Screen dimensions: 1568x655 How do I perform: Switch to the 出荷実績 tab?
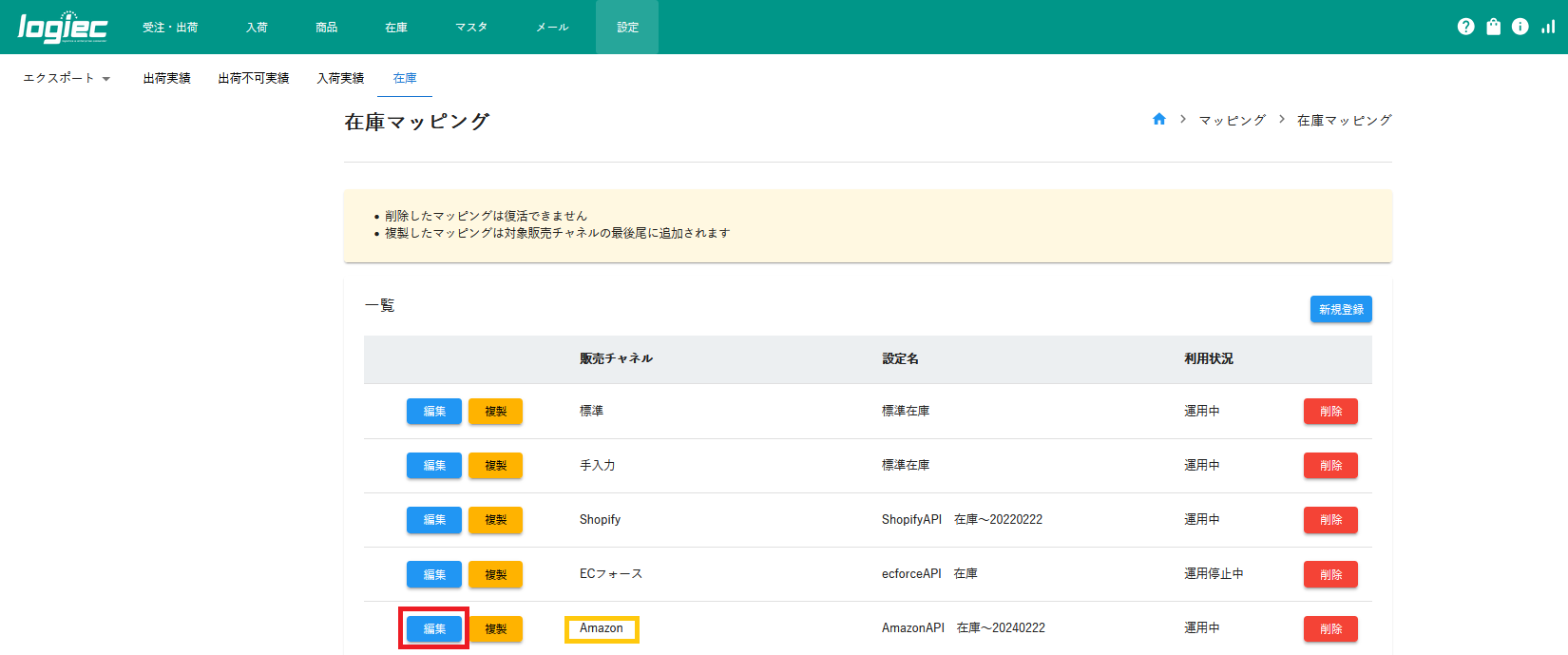167,79
